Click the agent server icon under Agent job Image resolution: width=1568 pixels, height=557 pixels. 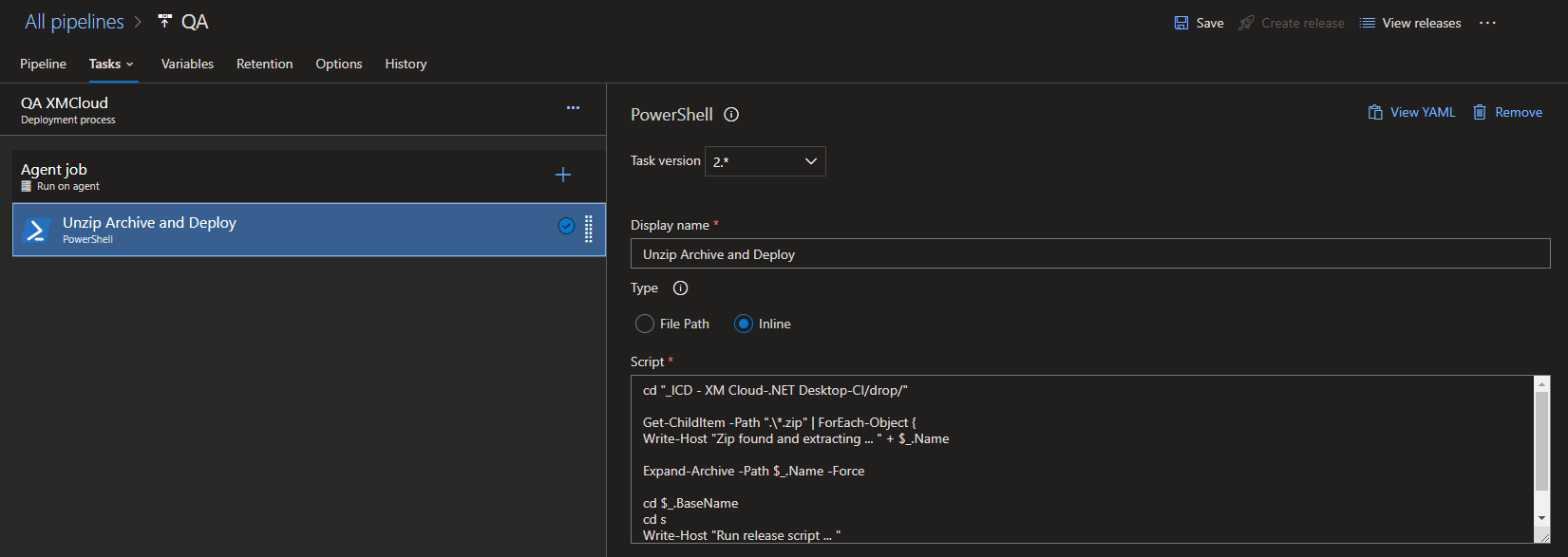(x=27, y=186)
